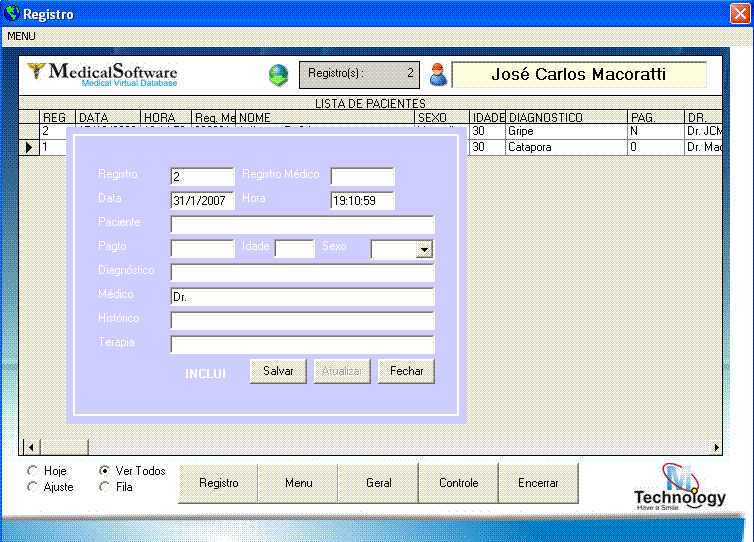Open the Sexo dropdown list

click(424, 249)
